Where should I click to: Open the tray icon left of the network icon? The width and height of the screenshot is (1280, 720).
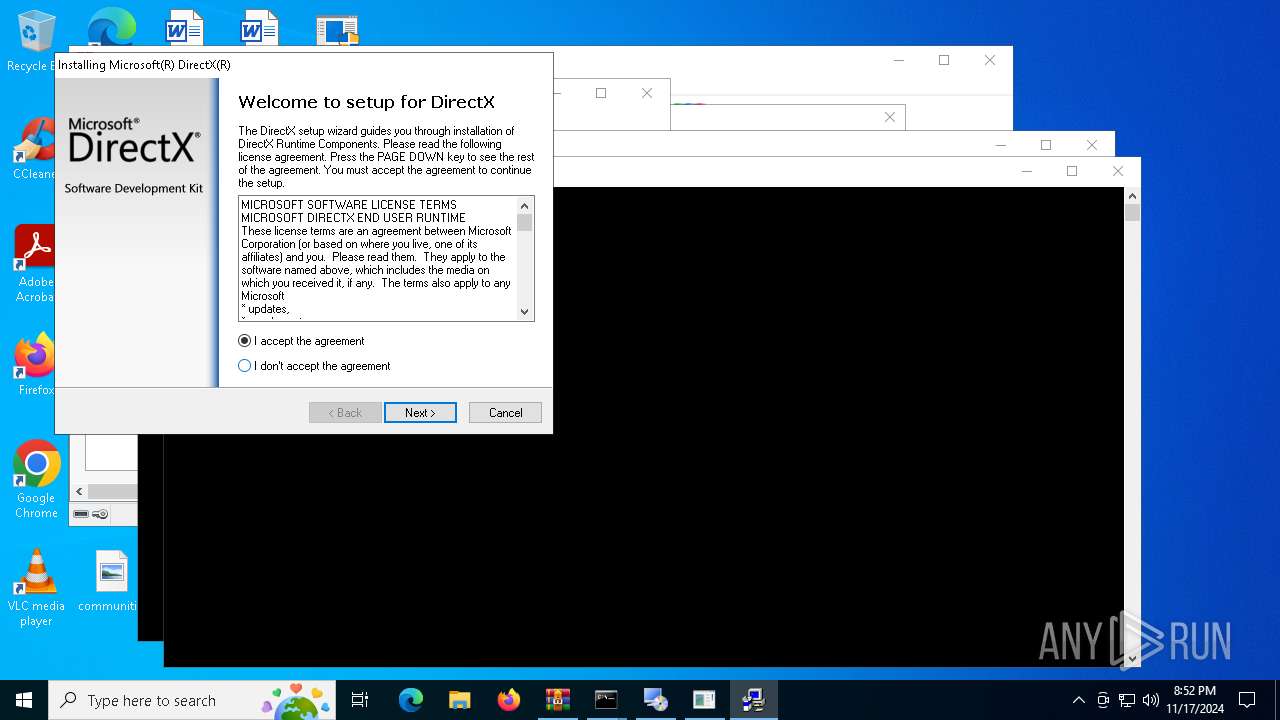[x=1103, y=700]
